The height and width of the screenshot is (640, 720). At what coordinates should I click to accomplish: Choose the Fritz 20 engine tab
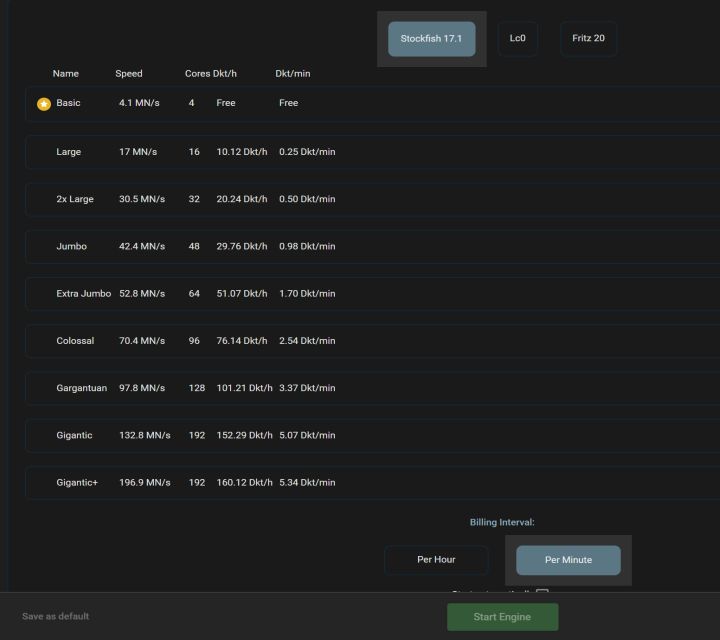(x=588, y=39)
